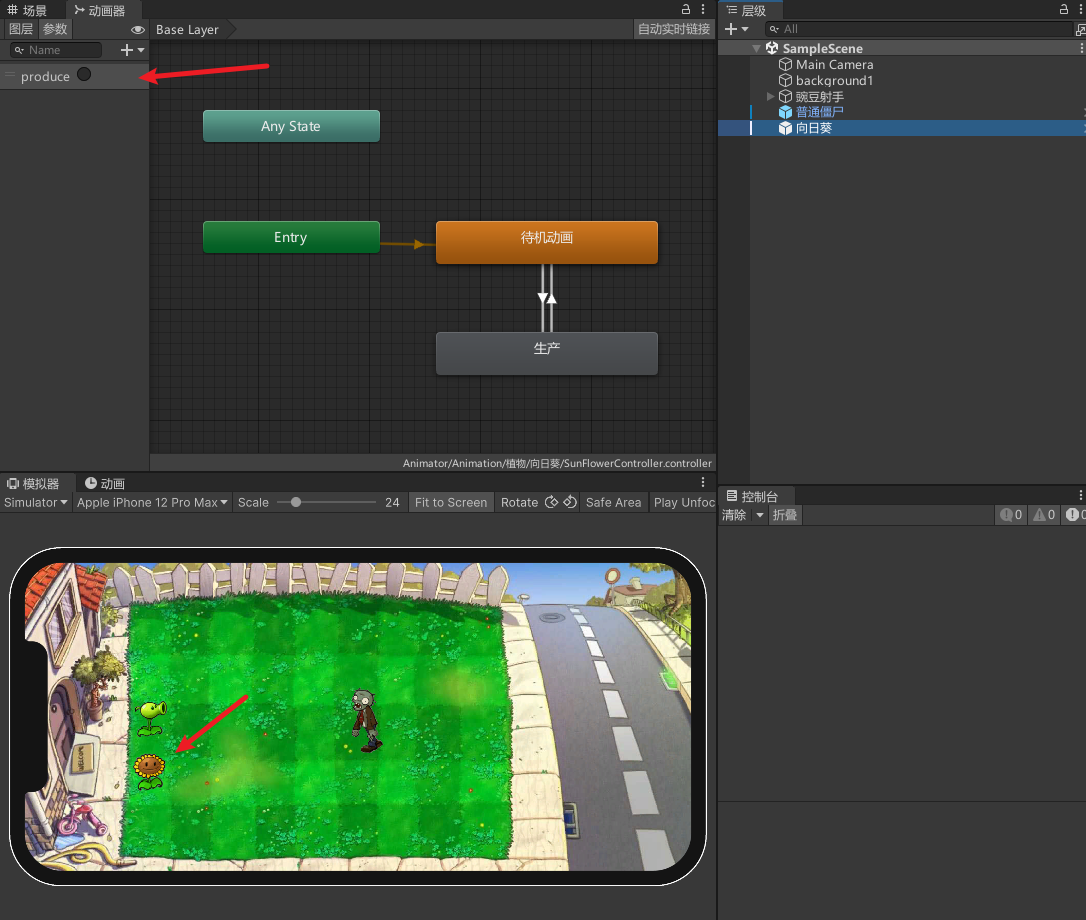Open the Animator panel three-dot menu

[x=704, y=9]
